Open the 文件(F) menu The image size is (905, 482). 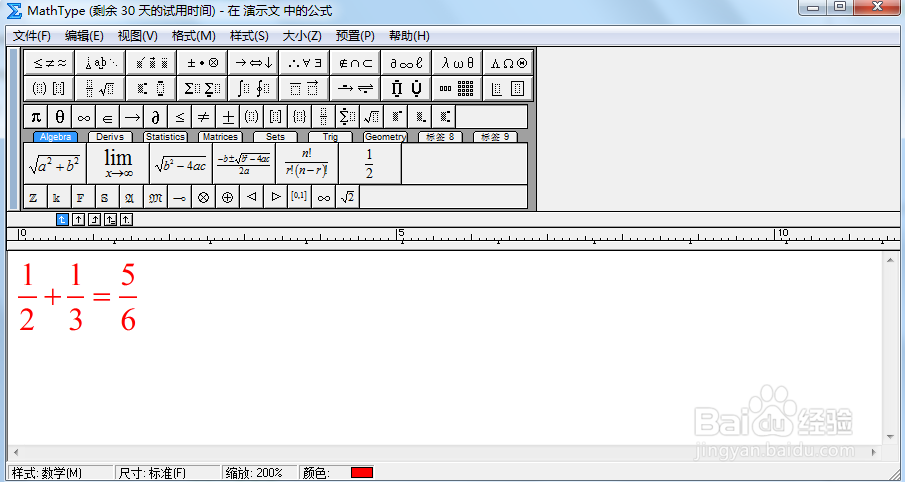32,36
